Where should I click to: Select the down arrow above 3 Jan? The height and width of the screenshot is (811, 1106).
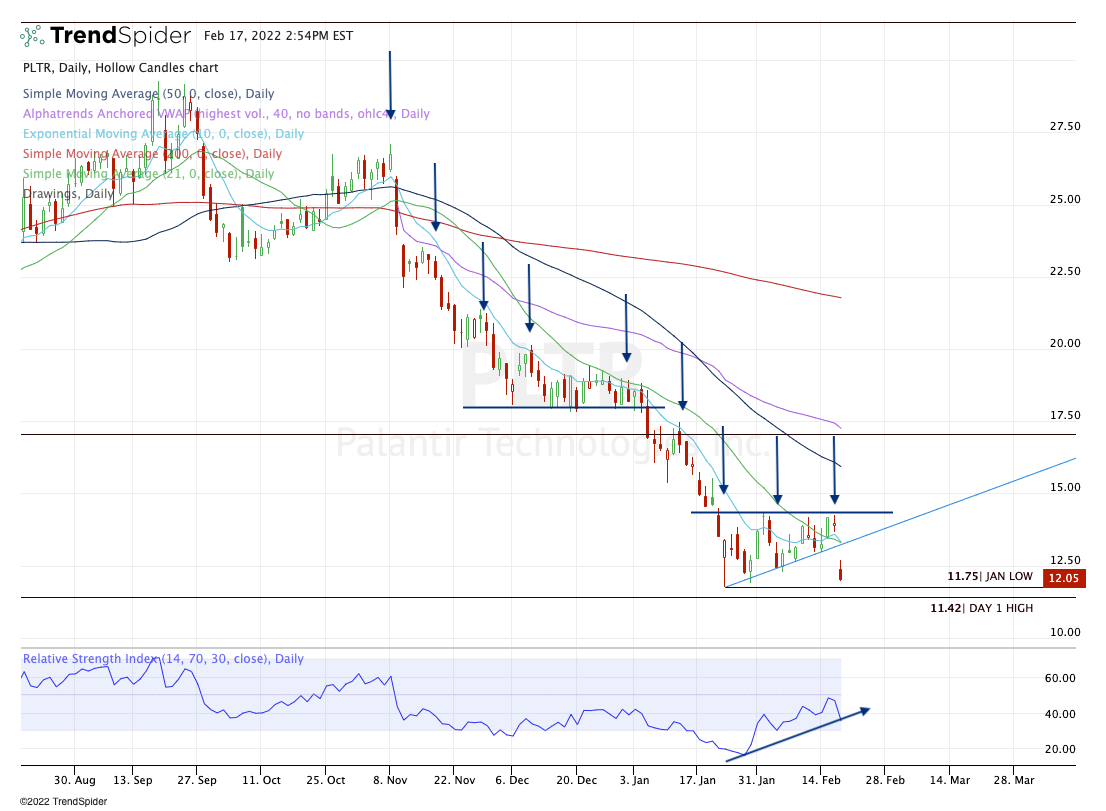pos(626,328)
